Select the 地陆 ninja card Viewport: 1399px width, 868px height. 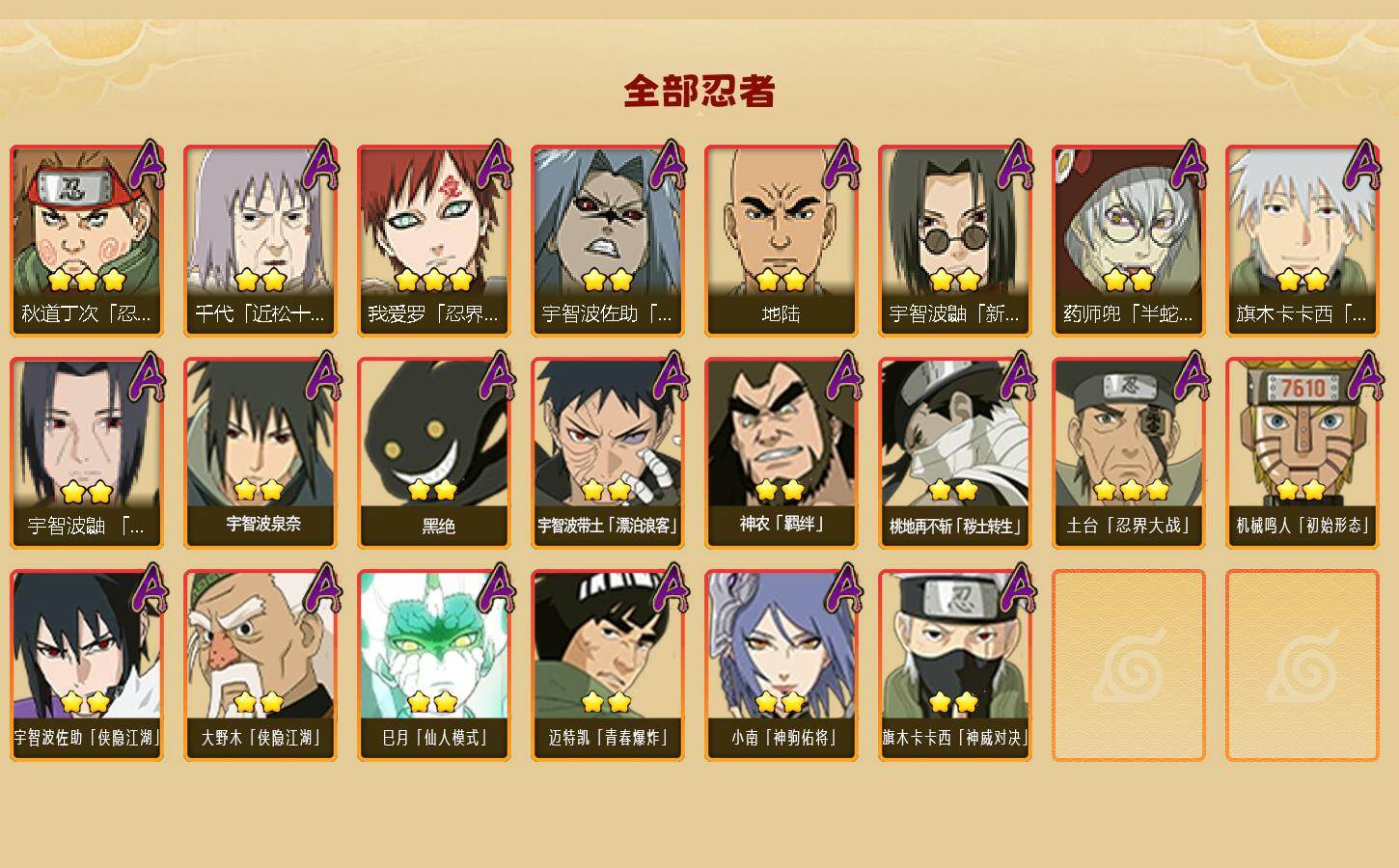tap(782, 241)
